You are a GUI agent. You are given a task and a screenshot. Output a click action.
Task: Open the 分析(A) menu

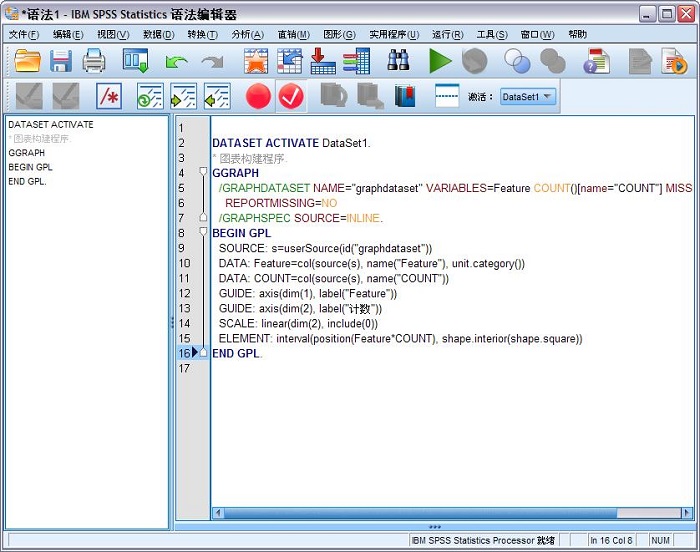(247, 34)
